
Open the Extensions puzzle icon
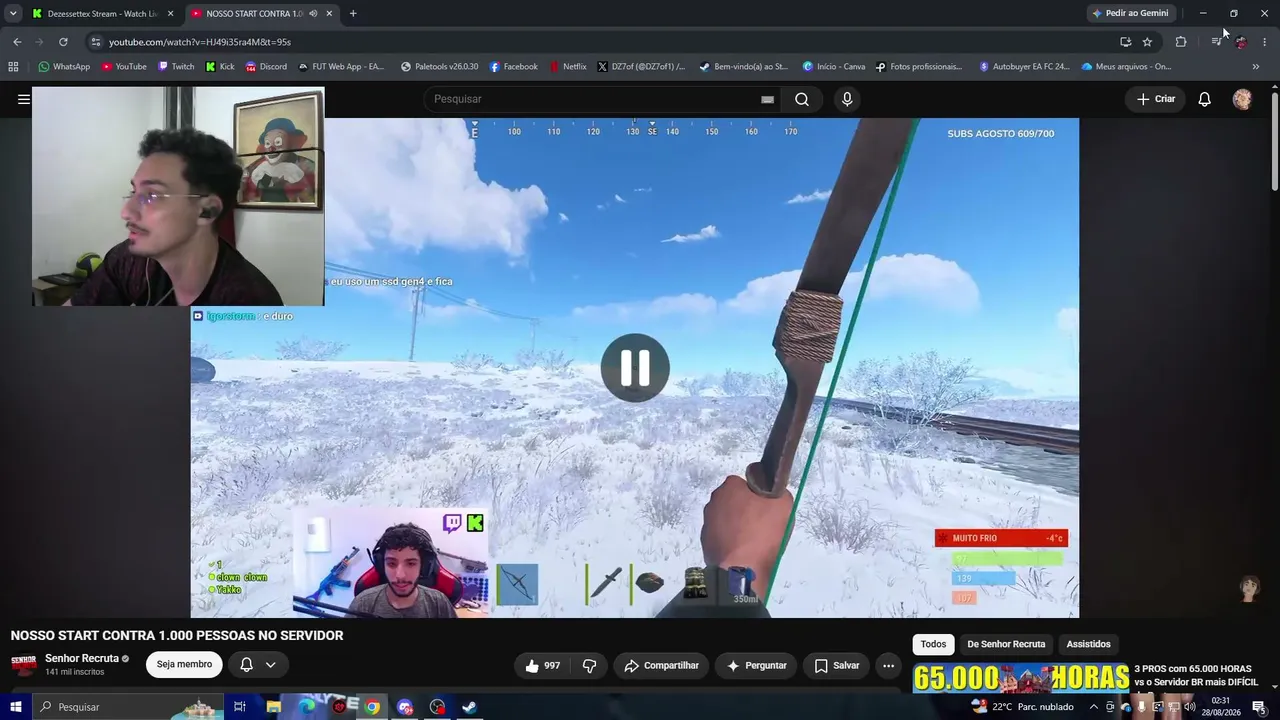(x=1181, y=42)
